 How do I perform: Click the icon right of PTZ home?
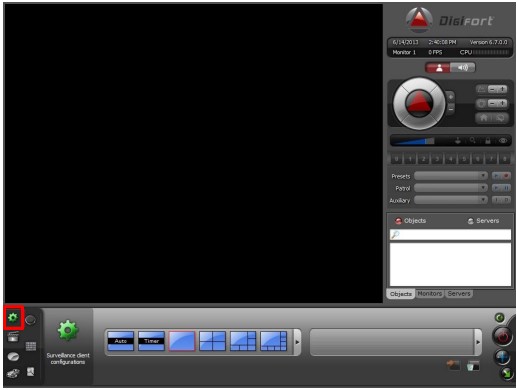click(500, 118)
